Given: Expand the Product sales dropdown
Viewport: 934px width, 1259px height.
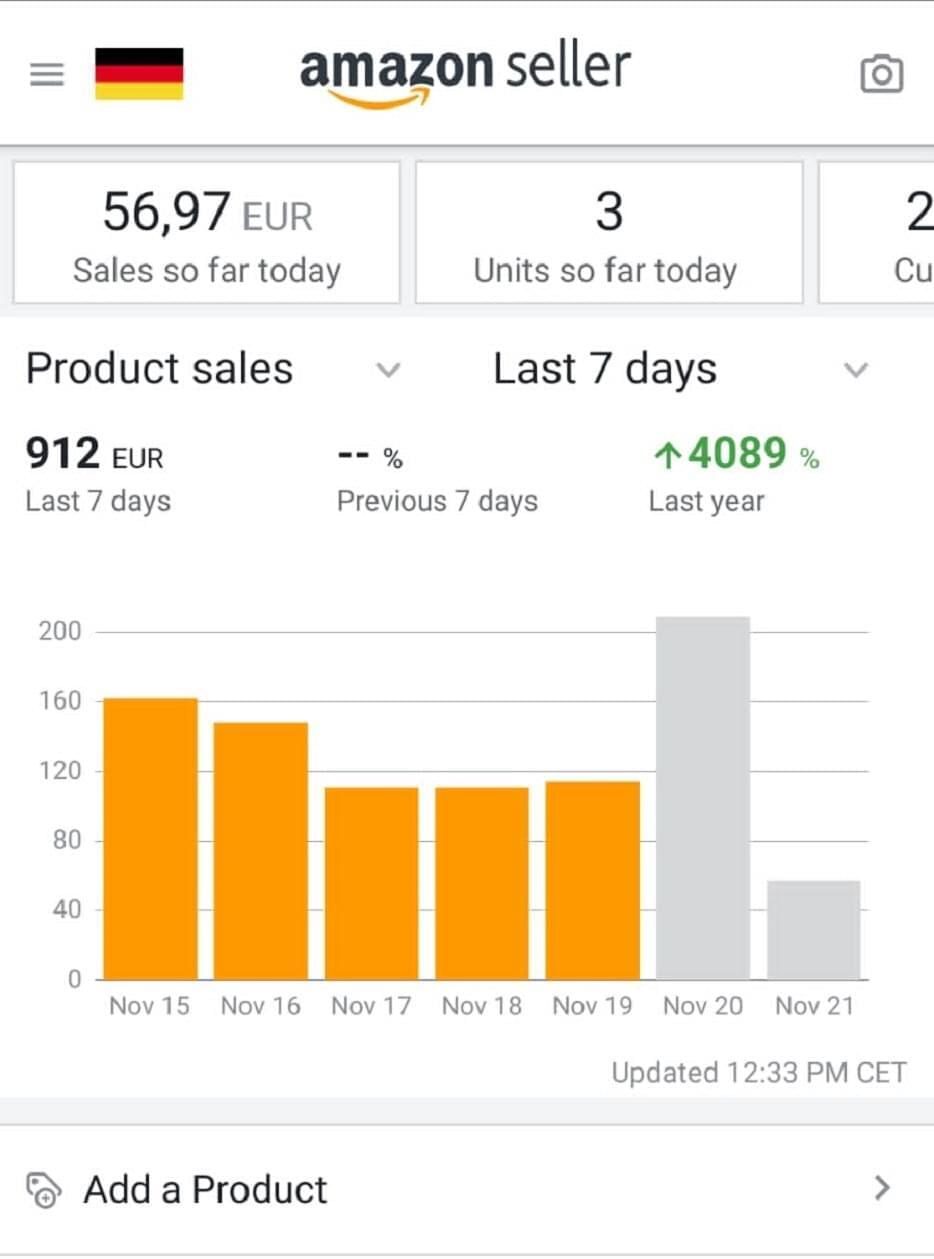Looking at the screenshot, I should (x=387, y=370).
